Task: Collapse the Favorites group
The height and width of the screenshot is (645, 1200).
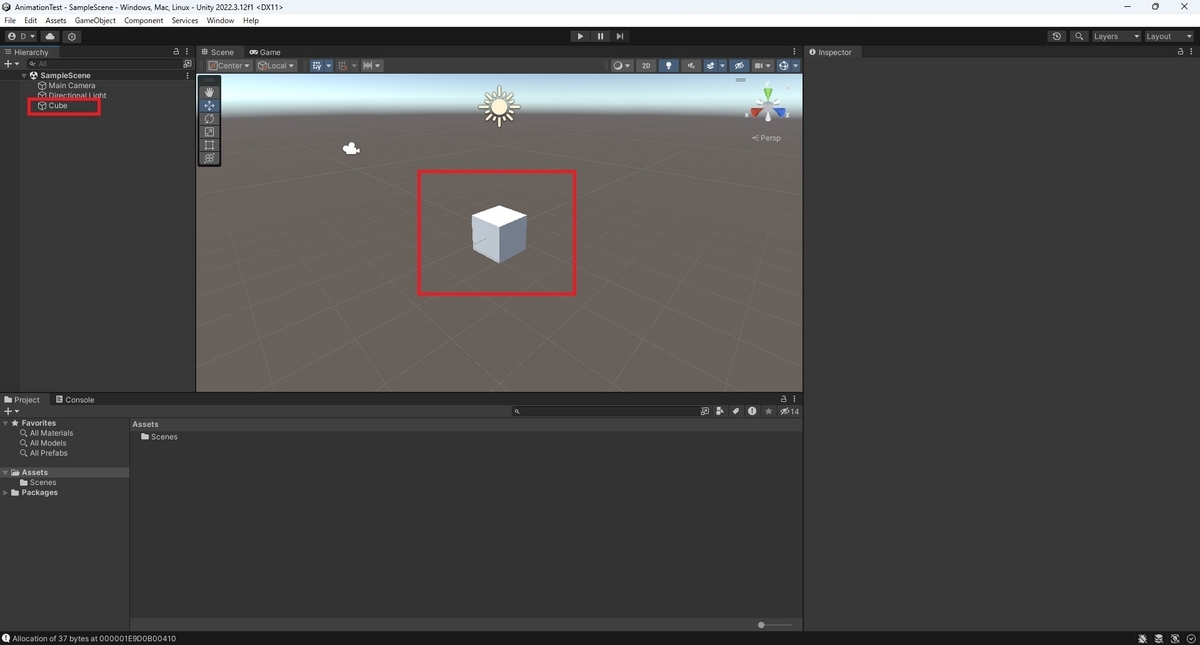Action: [x=5, y=423]
